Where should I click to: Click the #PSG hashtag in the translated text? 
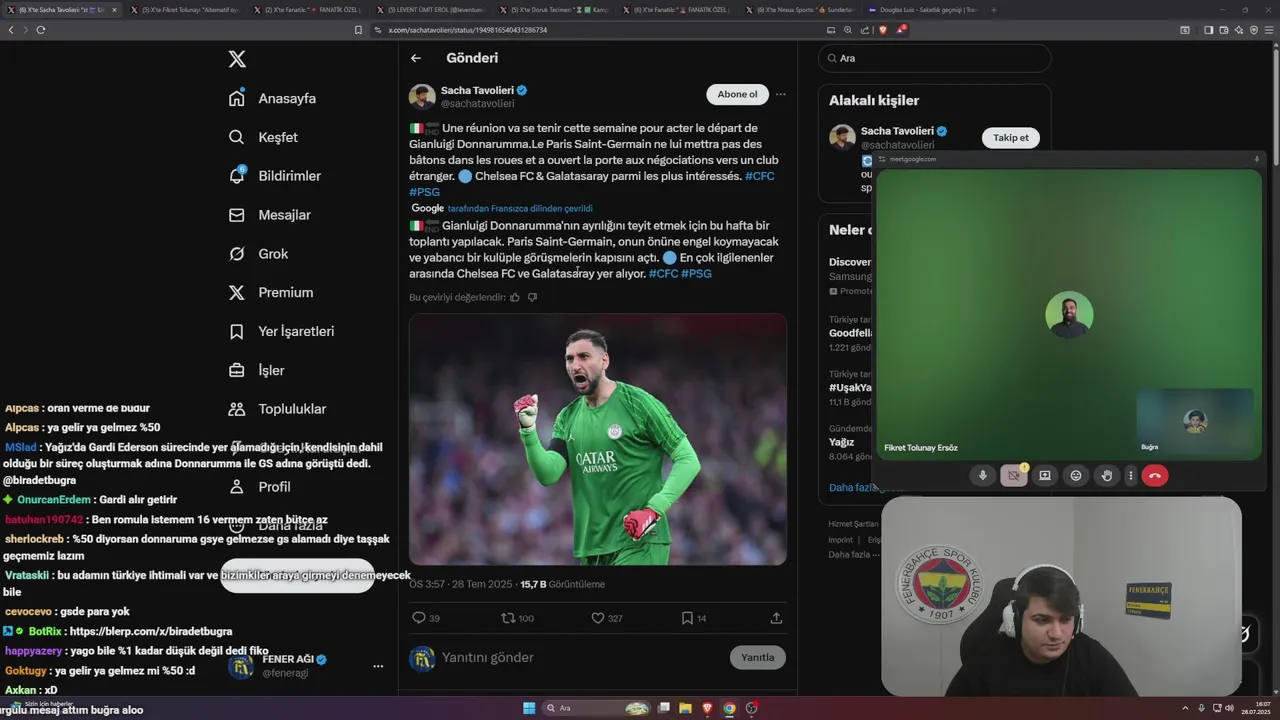(696, 274)
